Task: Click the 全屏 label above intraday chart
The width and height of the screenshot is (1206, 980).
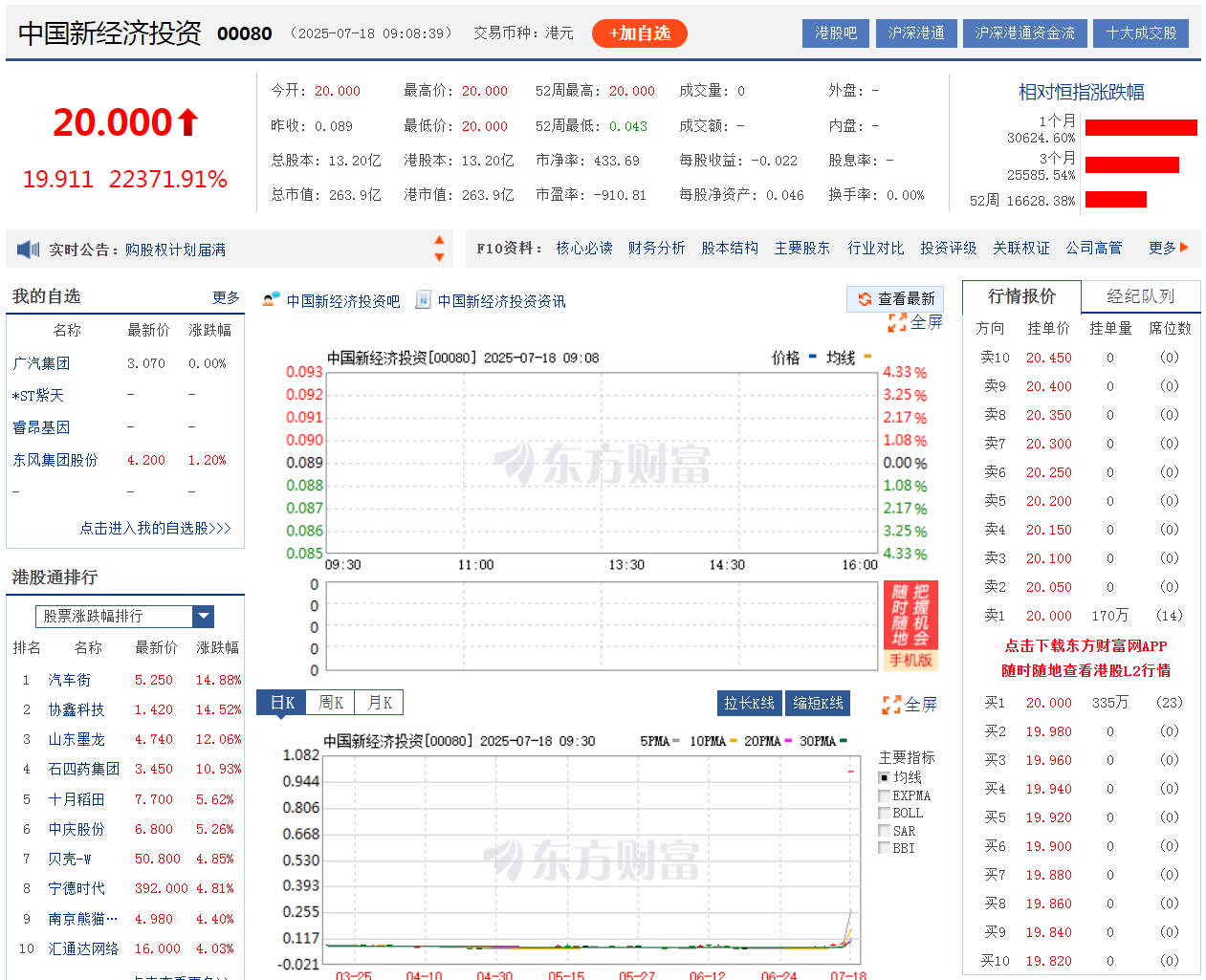Action: click(926, 322)
